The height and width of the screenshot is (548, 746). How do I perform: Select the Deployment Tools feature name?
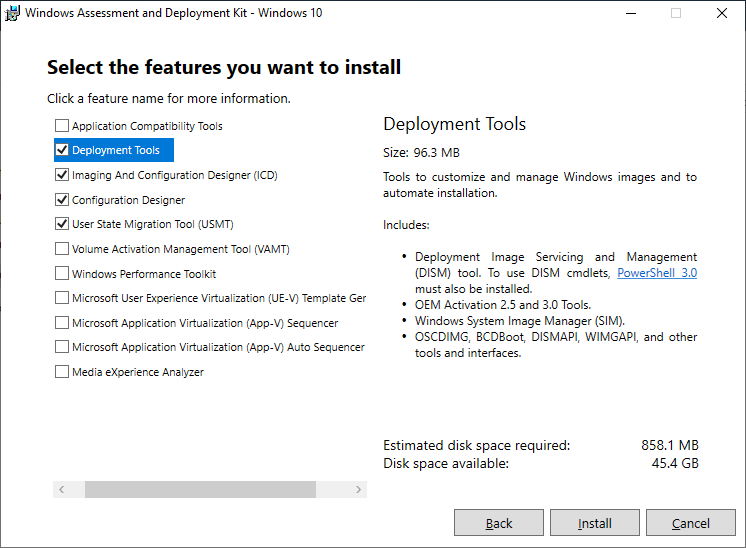point(116,150)
